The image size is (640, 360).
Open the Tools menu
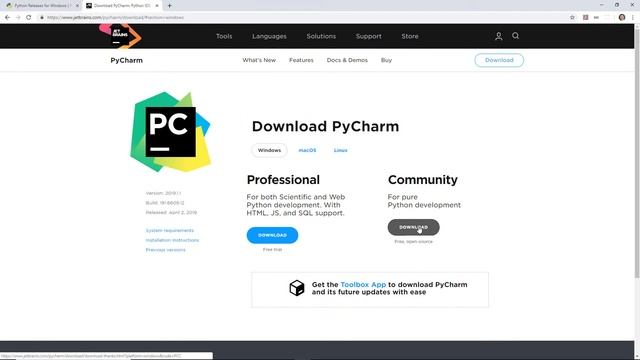(224, 36)
